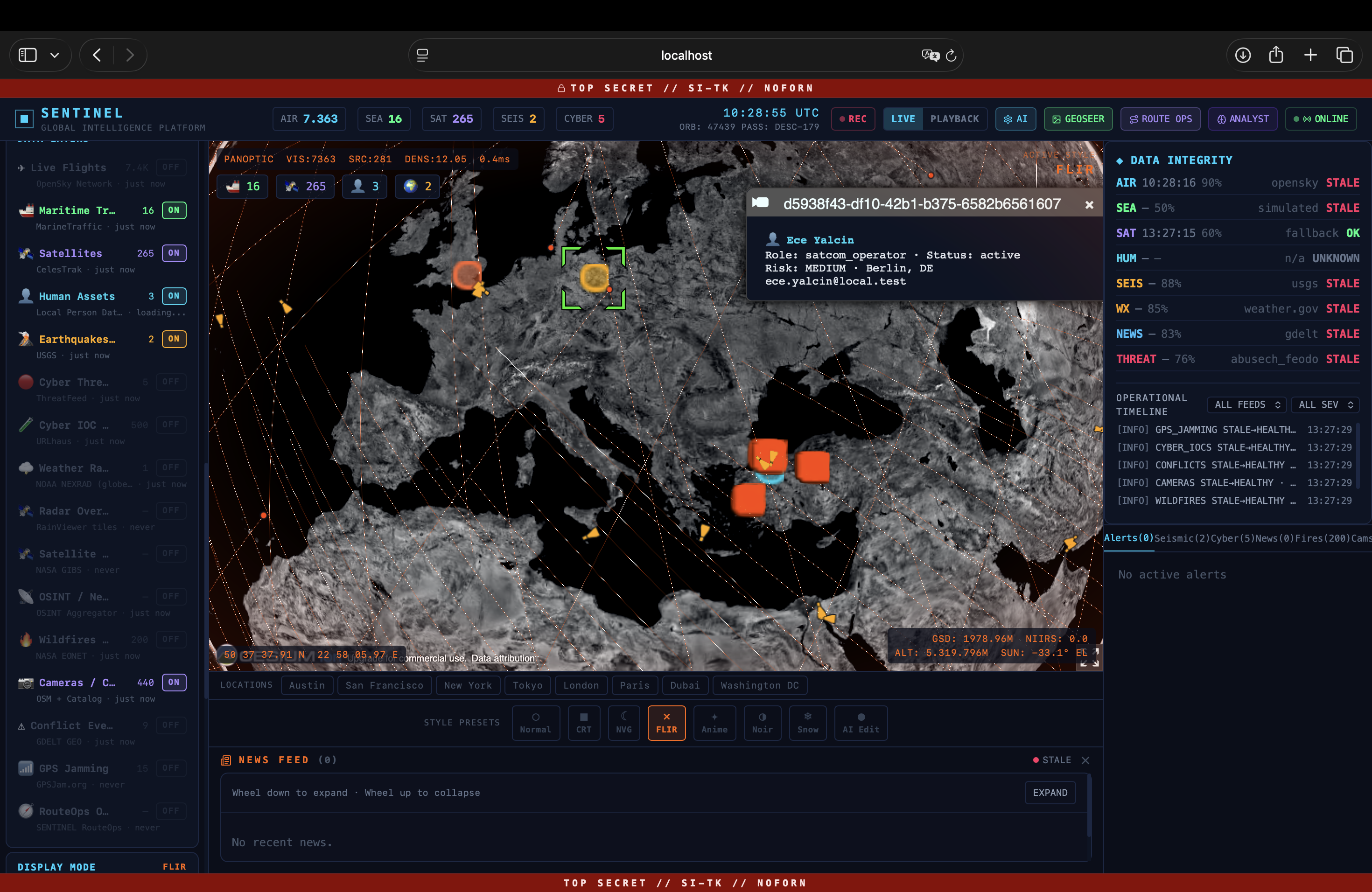Click the Human Assets person icon
The width and height of the screenshot is (1372, 892).
tap(25, 296)
